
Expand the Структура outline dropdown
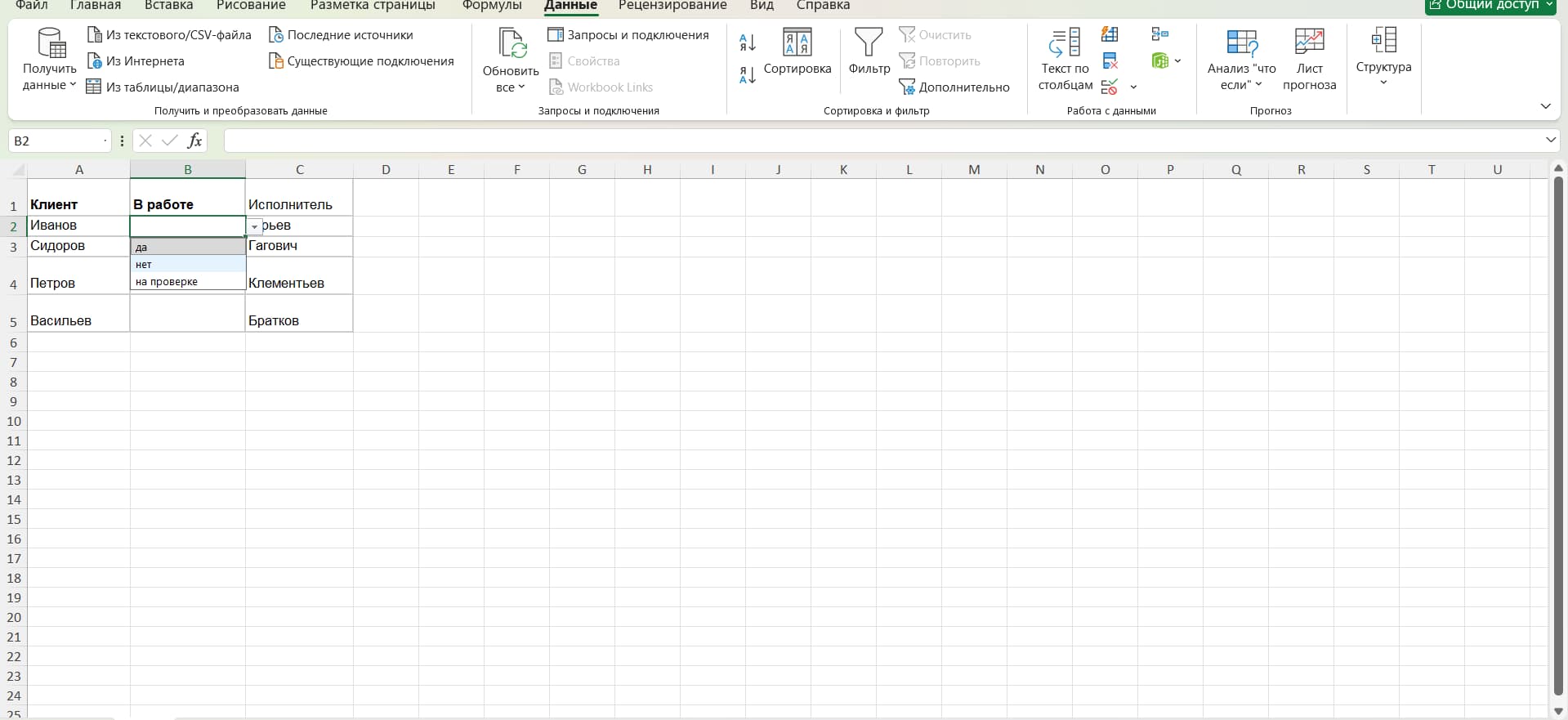[x=1383, y=59]
